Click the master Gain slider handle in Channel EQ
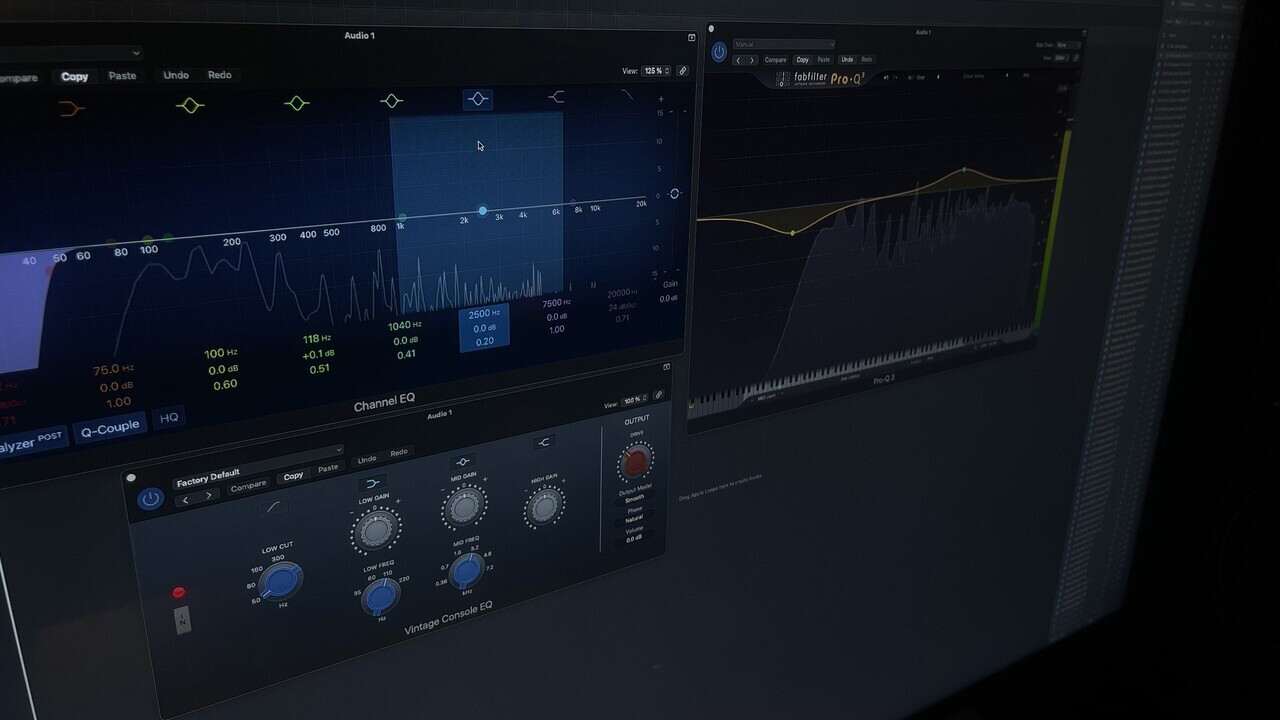The height and width of the screenshot is (720, 1280). point(674,193)
